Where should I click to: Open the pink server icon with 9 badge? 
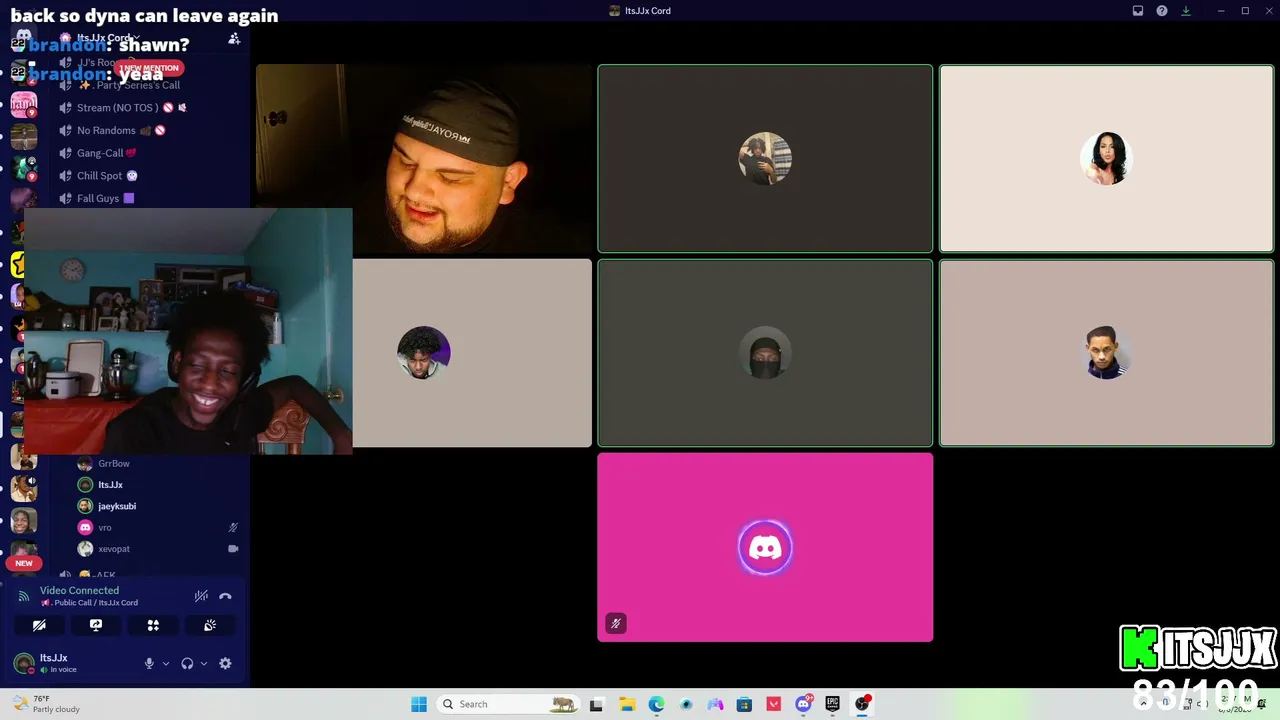click(x=23, y=104)
